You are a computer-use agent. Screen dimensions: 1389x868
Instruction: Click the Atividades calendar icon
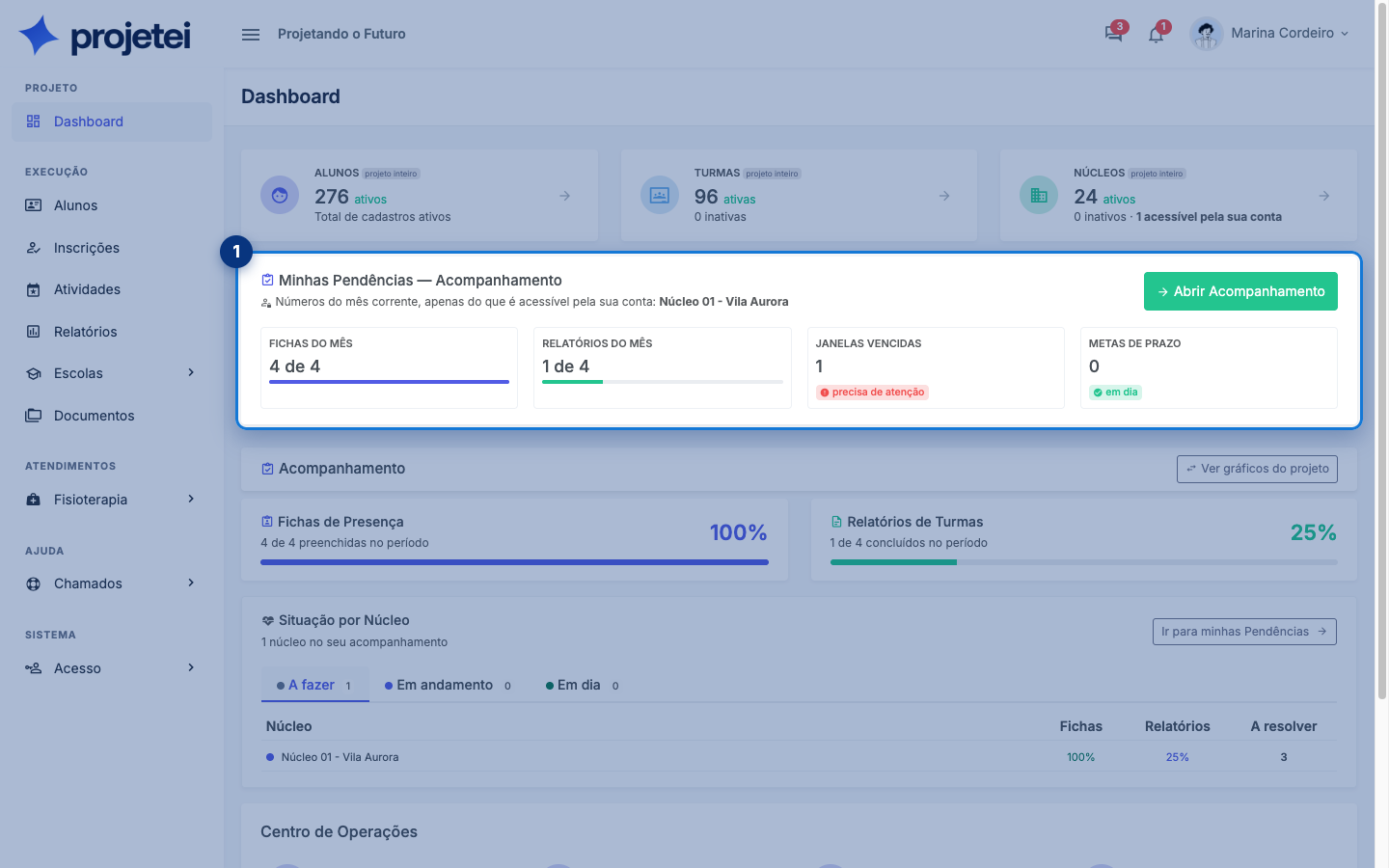pos(34,289)
